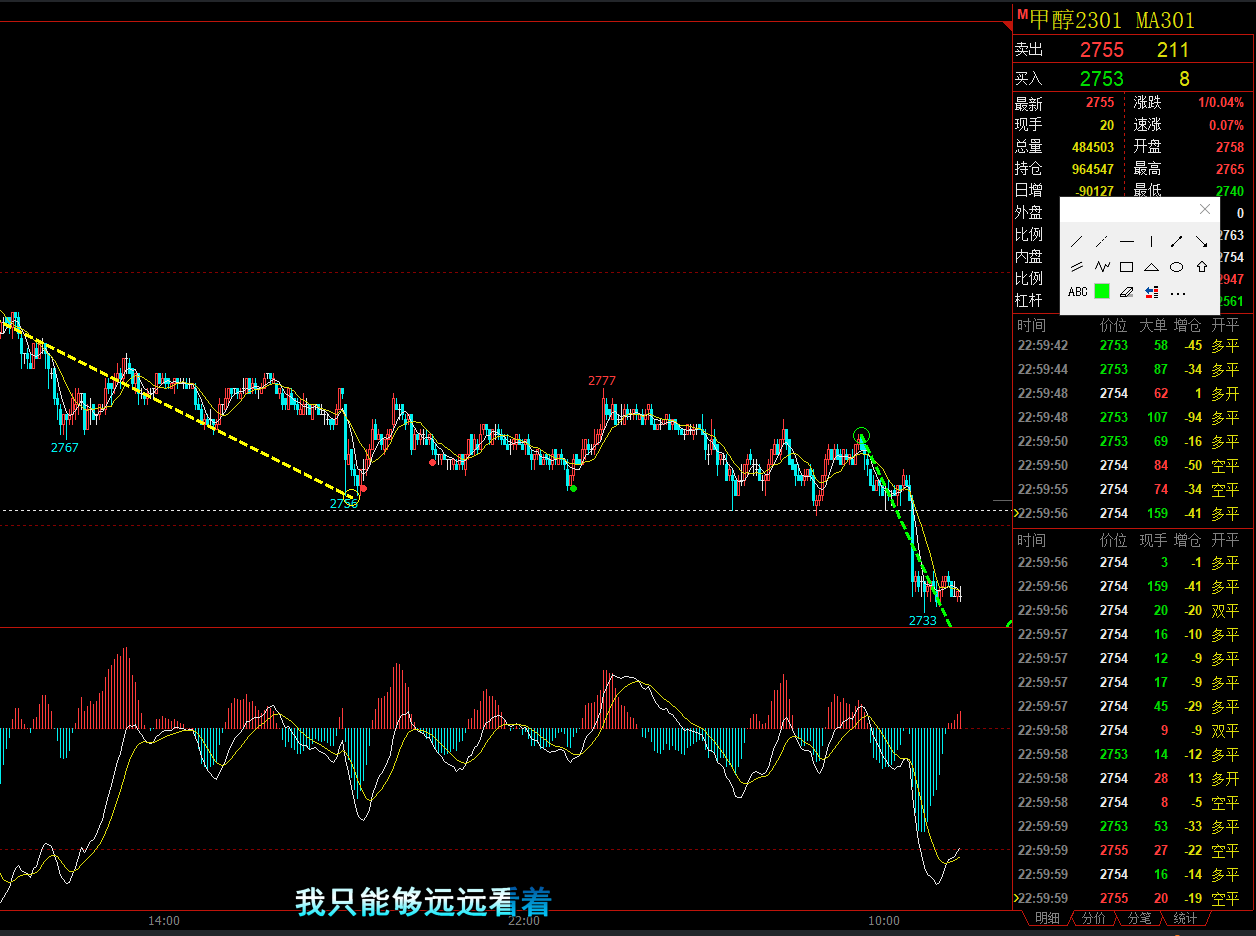Select the dashed line drawing tool
Screen dimensions: 1256x936
pyautogui.click(x=1101, y=241)
